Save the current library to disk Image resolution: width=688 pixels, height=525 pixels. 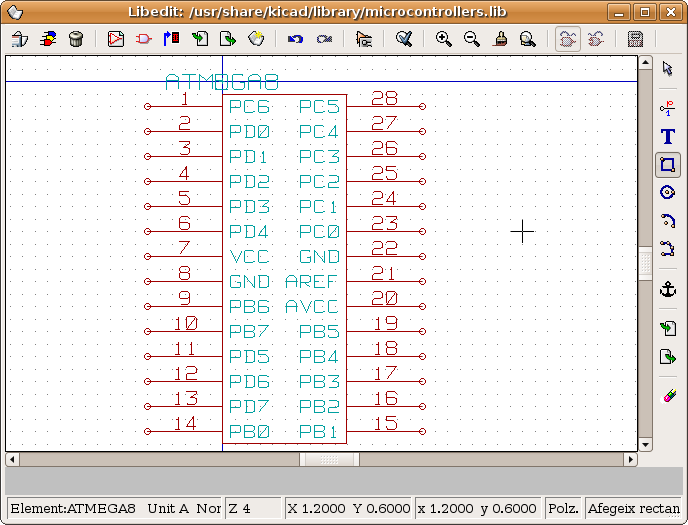tap(19, 39)
